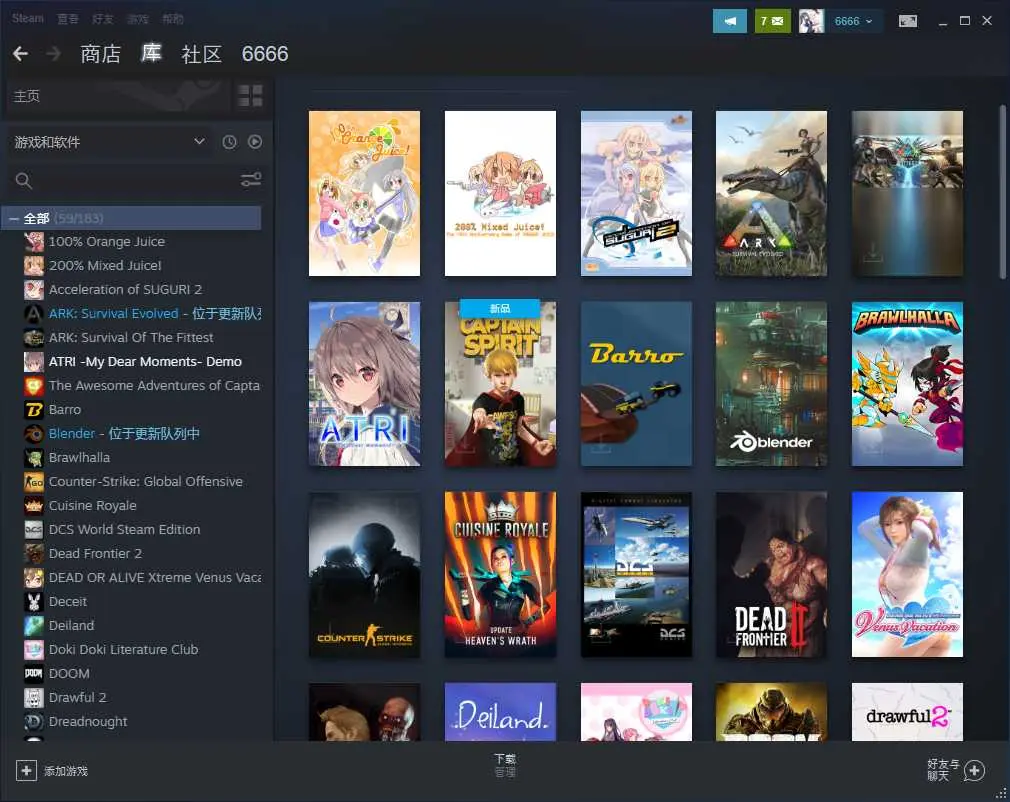
Task: Collapse the 全部 category
Action: click(13, 219)
